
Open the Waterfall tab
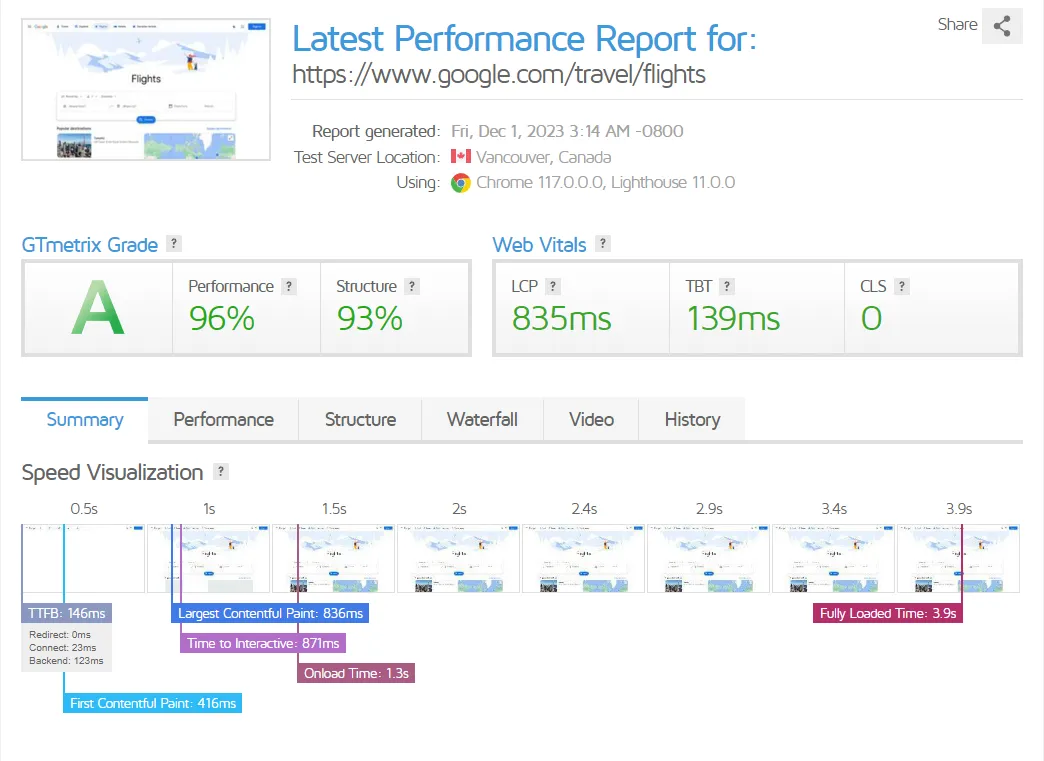(x=482, y=419)
